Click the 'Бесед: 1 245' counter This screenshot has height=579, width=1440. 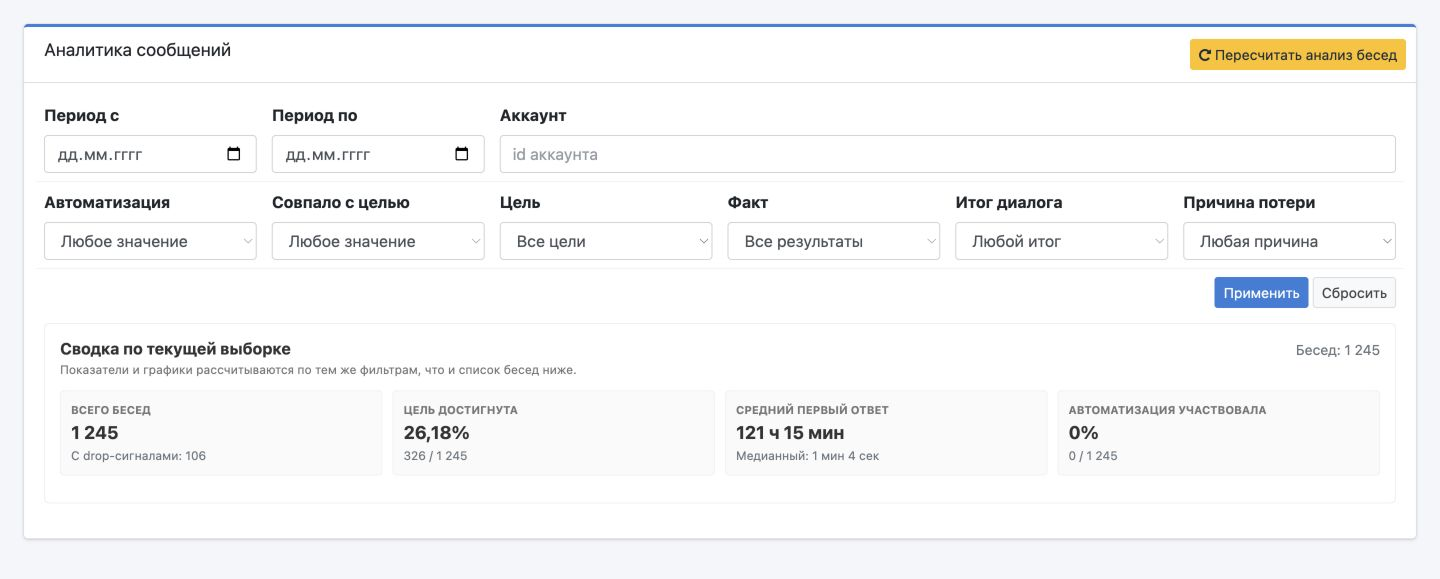(x=1338, y=350)
